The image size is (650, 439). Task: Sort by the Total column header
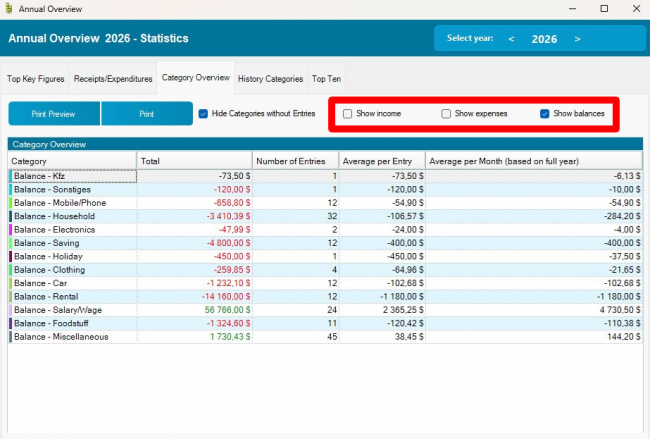point(193,161)
